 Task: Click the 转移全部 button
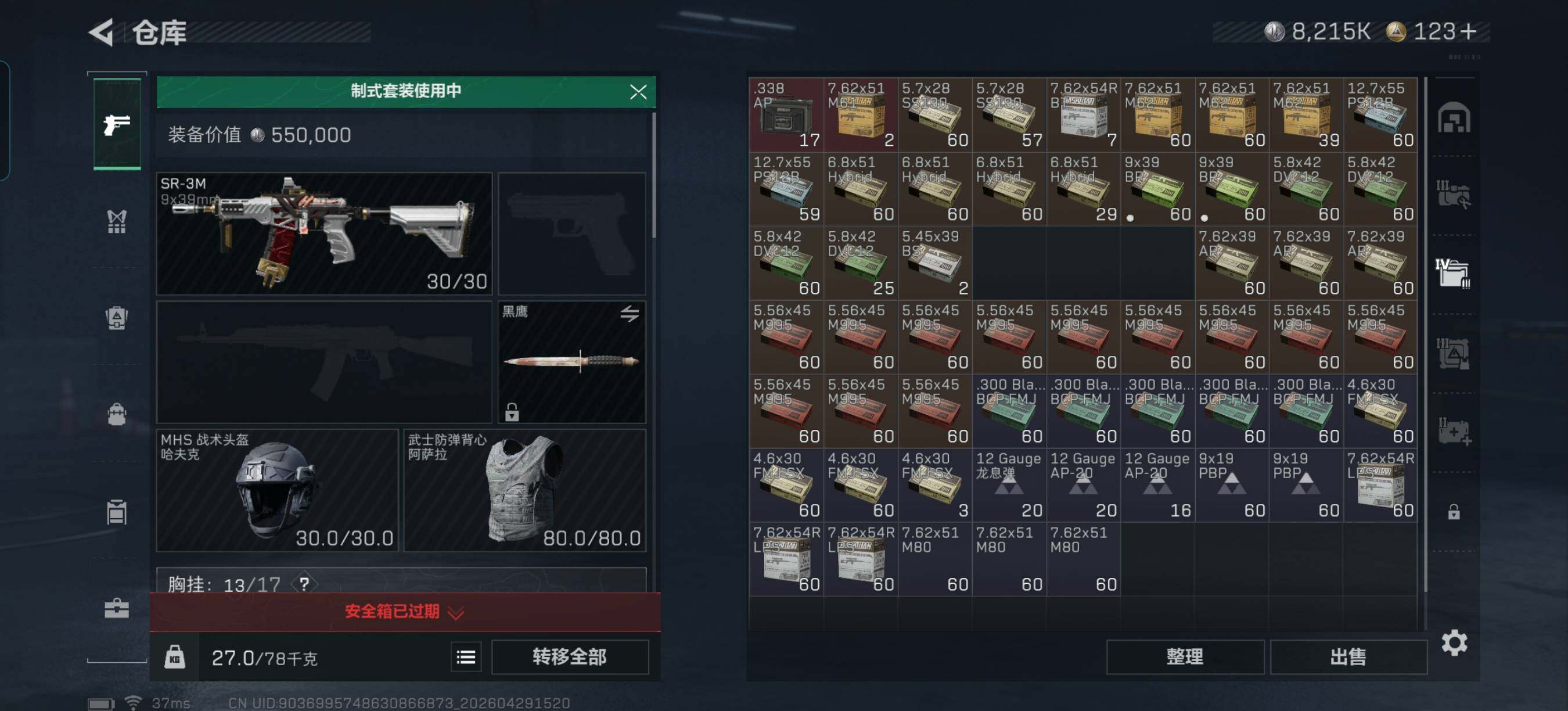[x=570, y=657]
